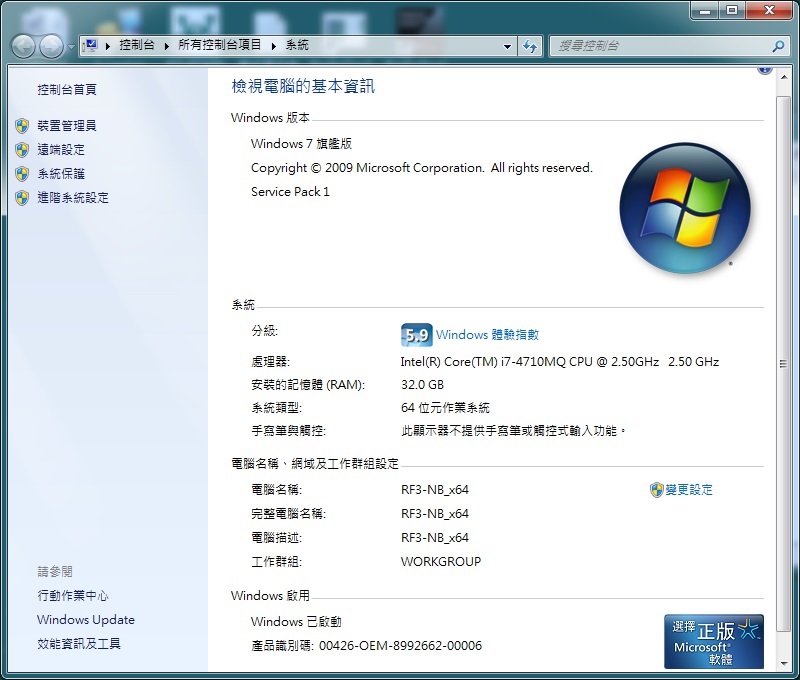Select 系統 breadcrumb in address bar
This screenshot has height=680, width=800.
297,45
